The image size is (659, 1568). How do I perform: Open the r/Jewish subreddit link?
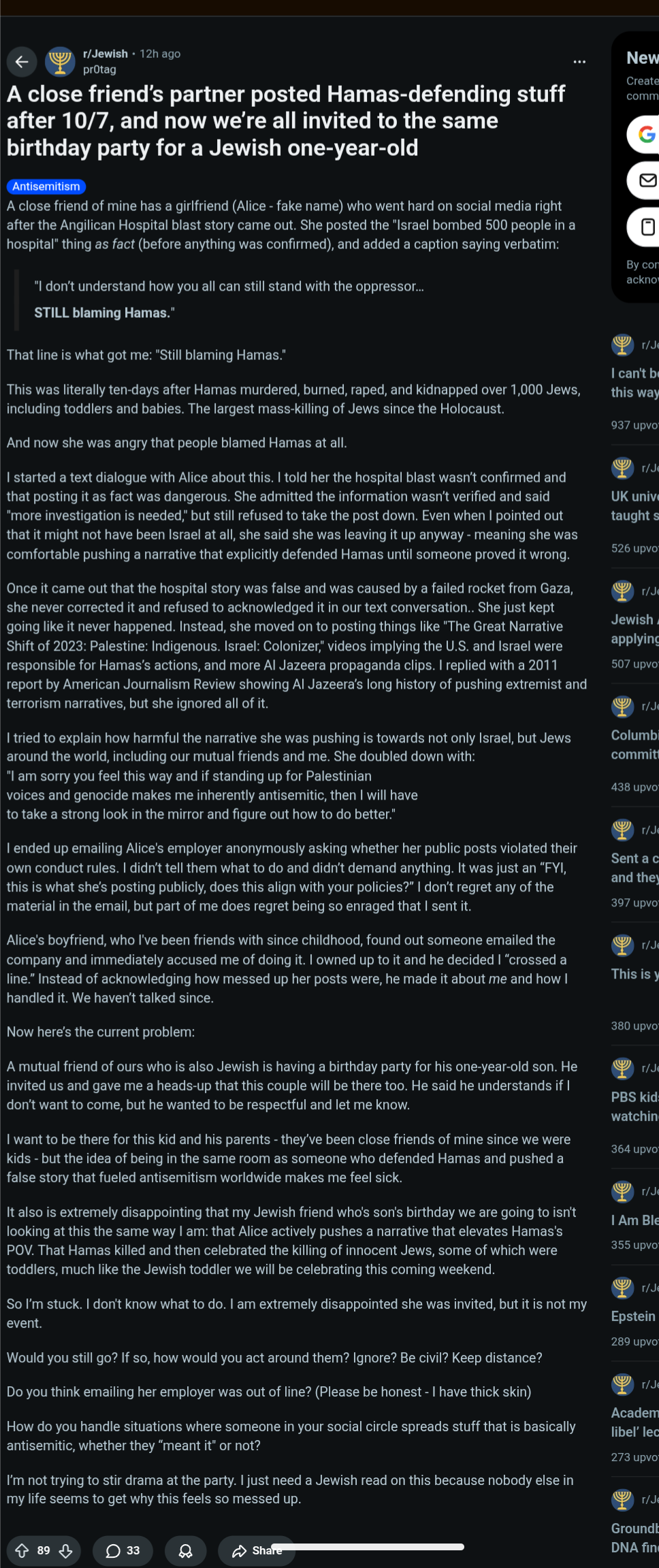click(x=106, y=54)
